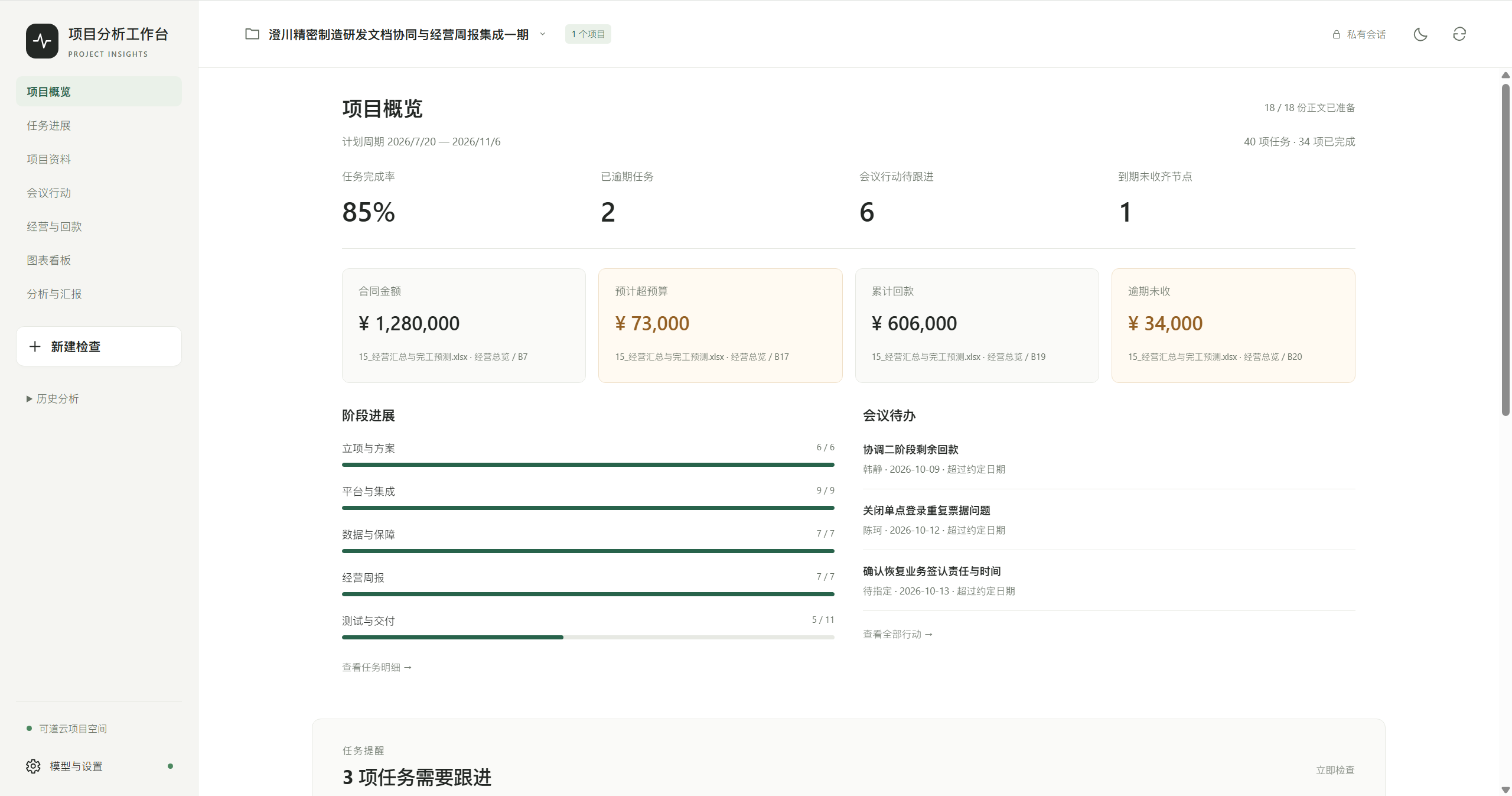Click the 平台与集成 progress bar
This screenshot has width=1512, height=796.
[588, 508]
